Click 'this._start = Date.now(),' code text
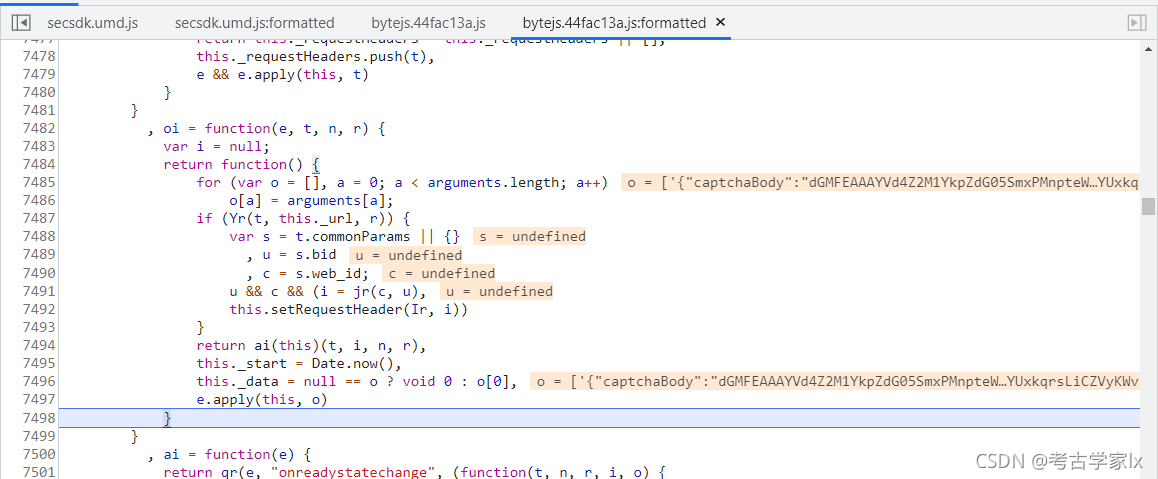 pos(298,363)
